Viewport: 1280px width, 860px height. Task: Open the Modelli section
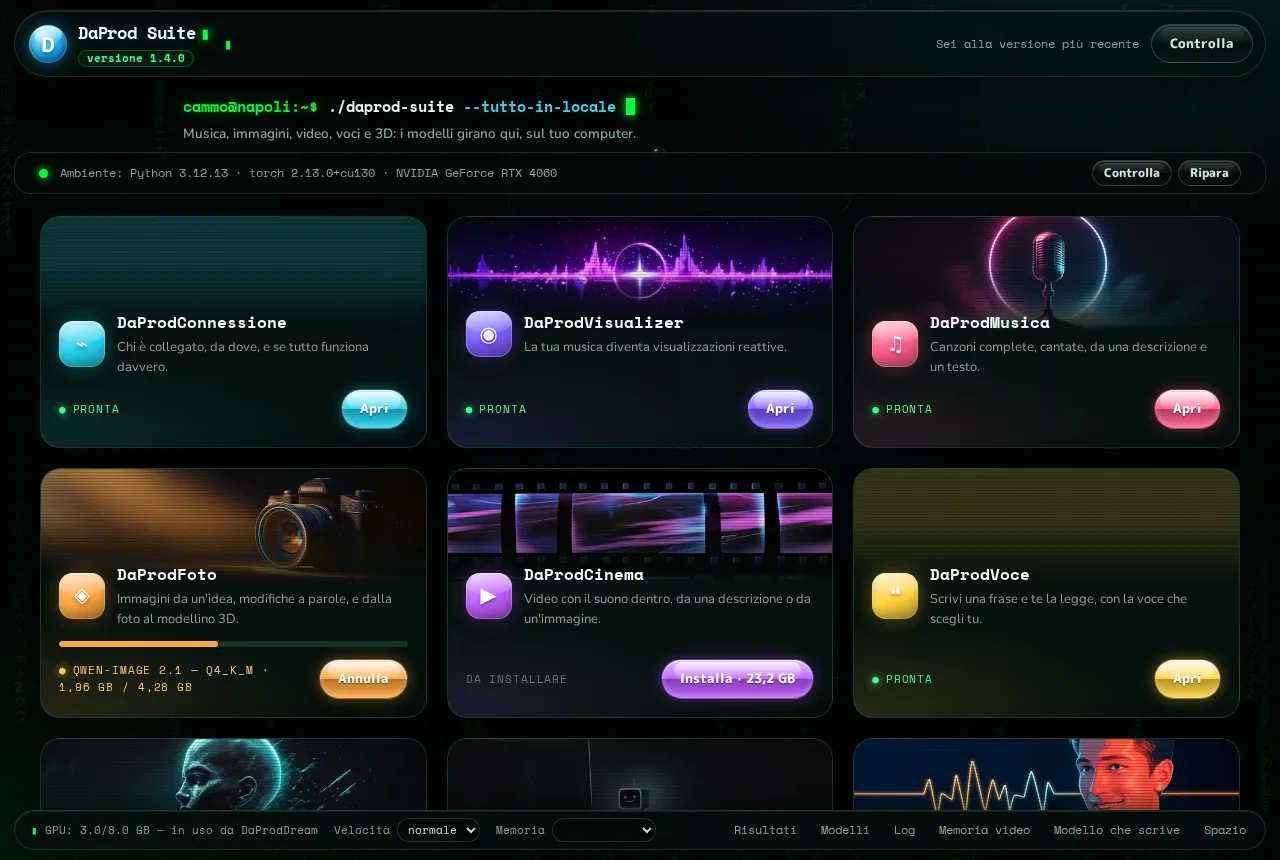(x=845, y=830)
